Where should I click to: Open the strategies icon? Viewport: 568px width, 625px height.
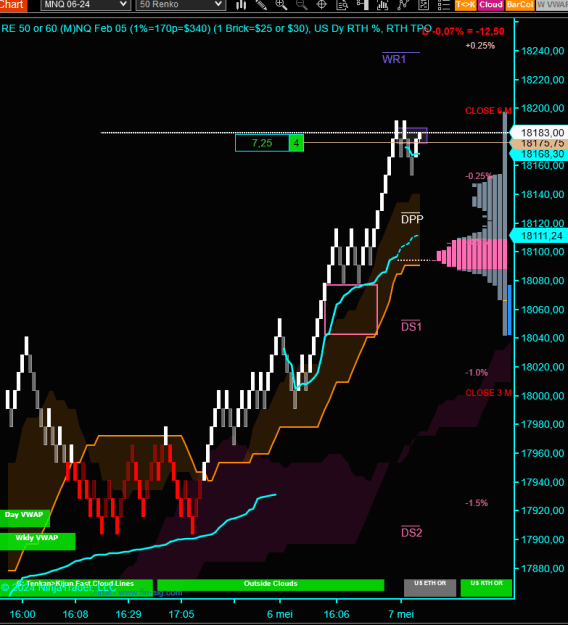403,5
